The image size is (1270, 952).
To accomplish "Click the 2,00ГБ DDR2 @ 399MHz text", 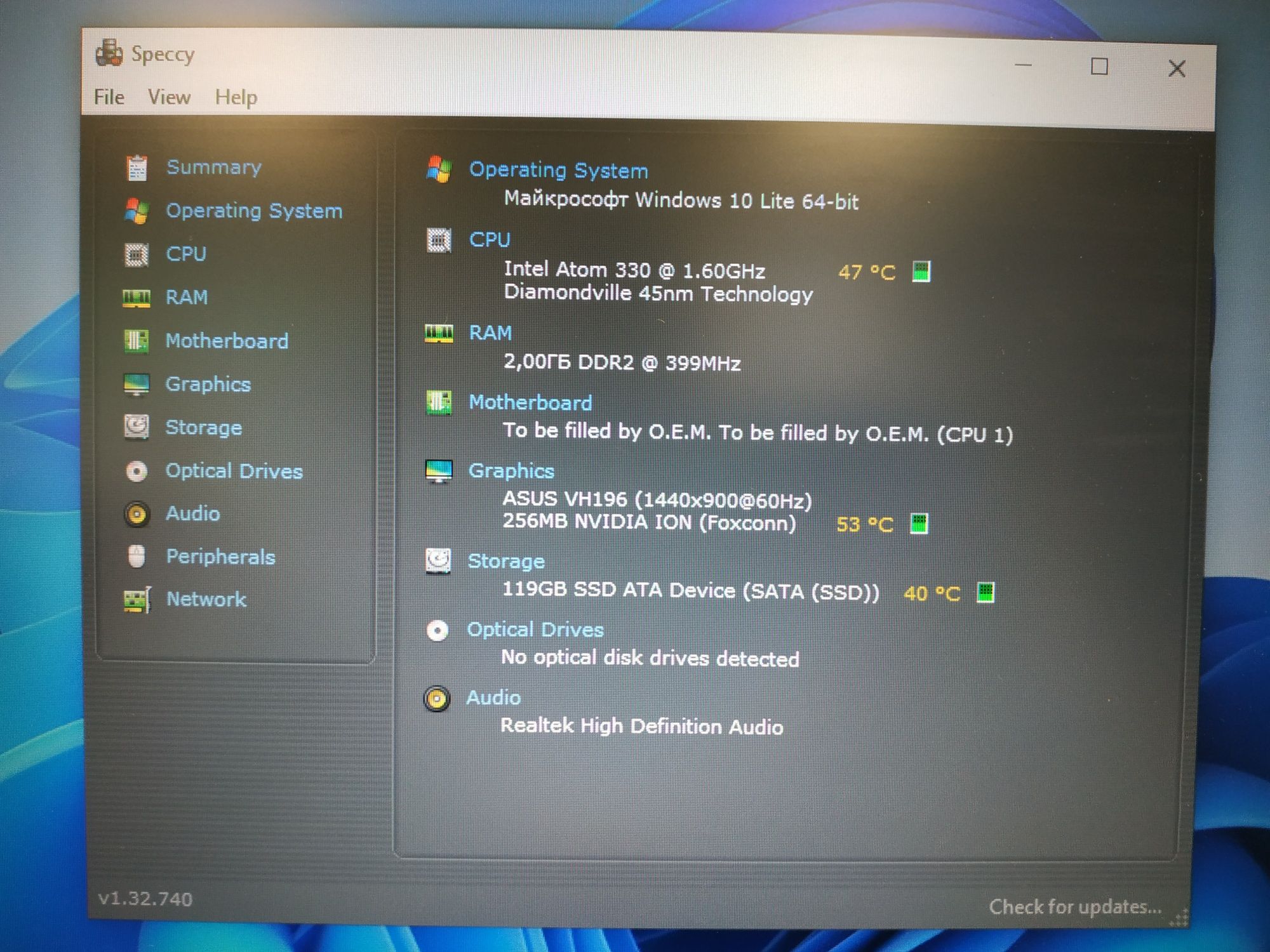I will pyautogui.click(x=622, y=362).
